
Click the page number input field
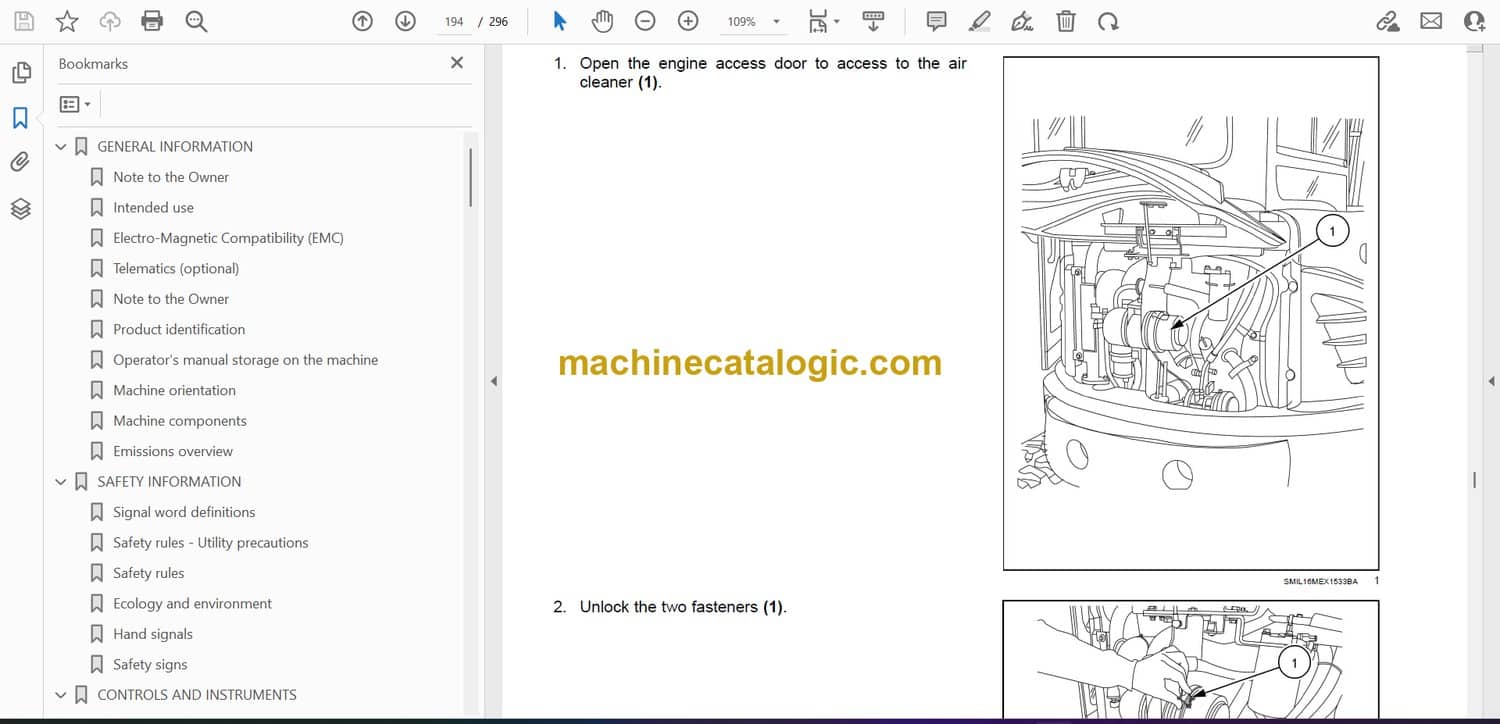(454, 21)
